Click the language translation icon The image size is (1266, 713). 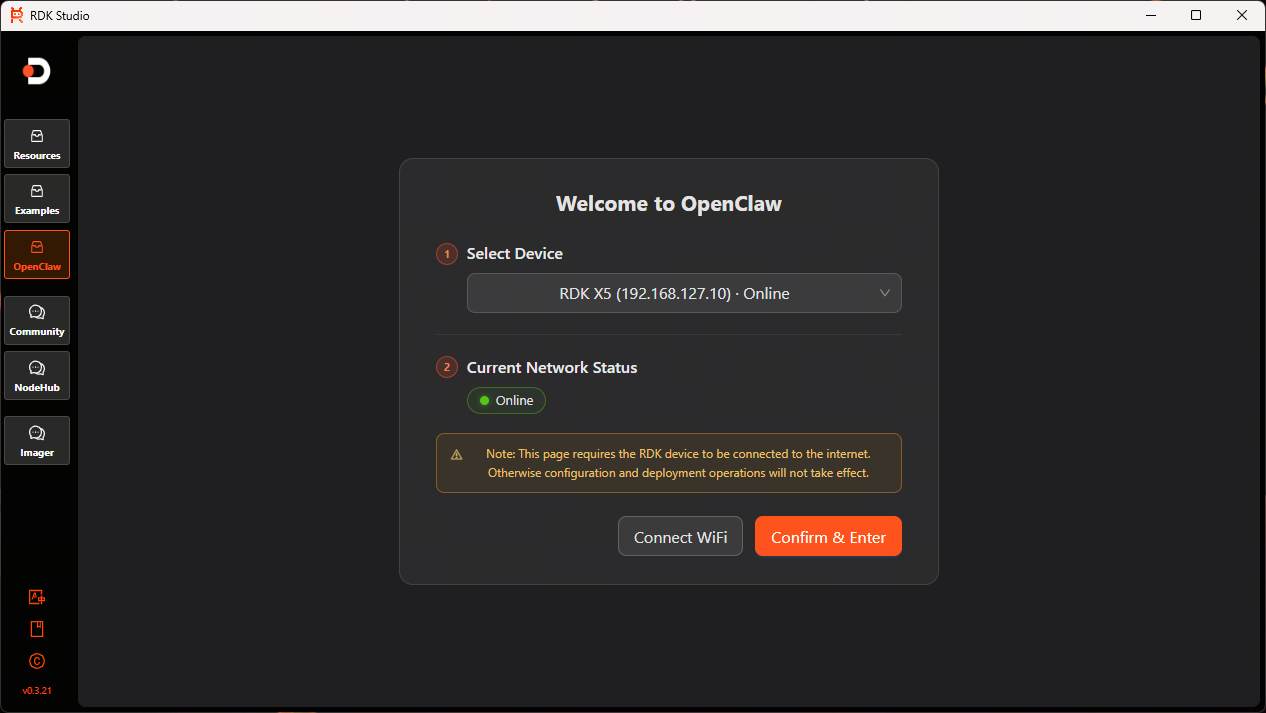tap(37, 597)
